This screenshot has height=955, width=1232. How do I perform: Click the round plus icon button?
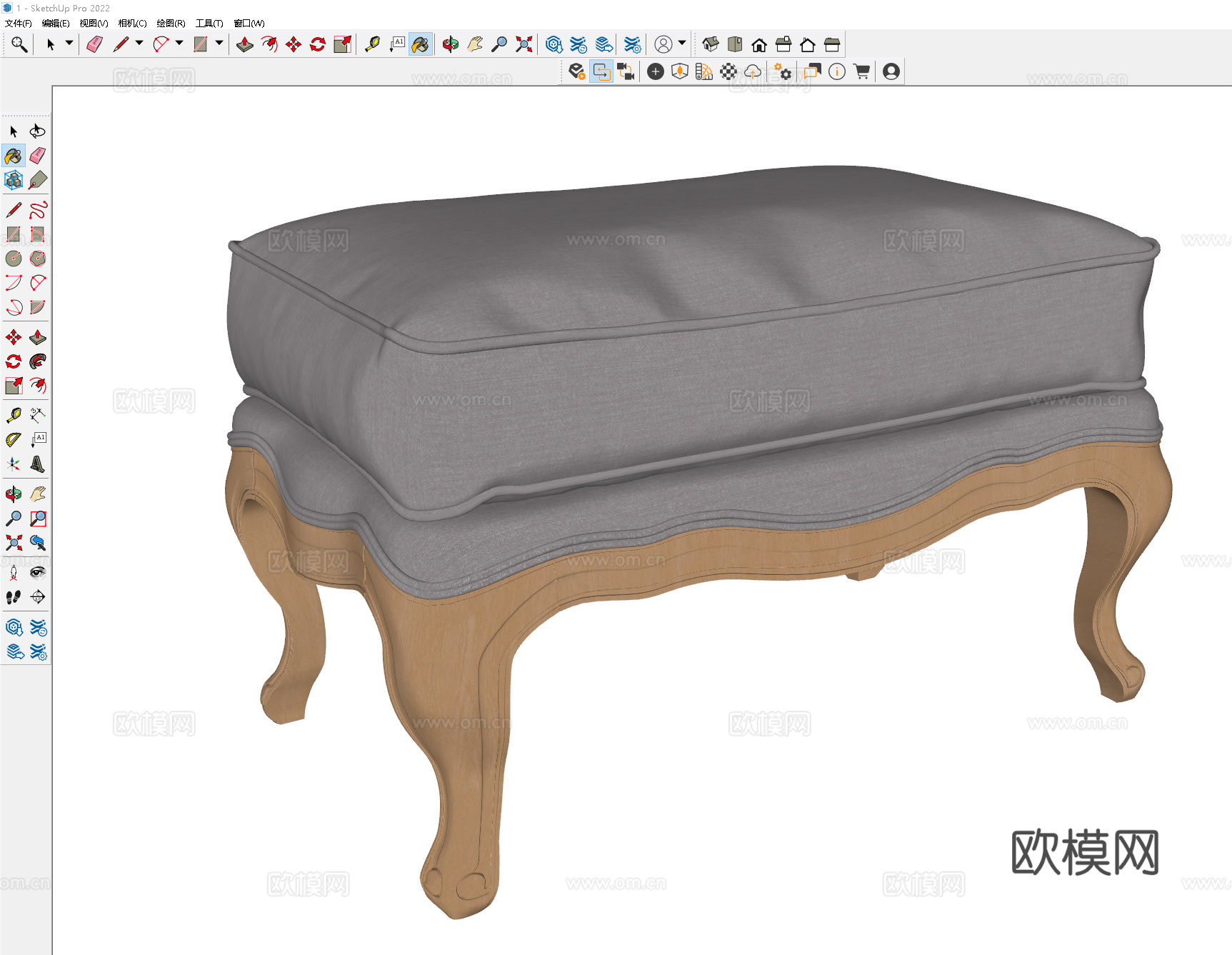pos(656,71)
